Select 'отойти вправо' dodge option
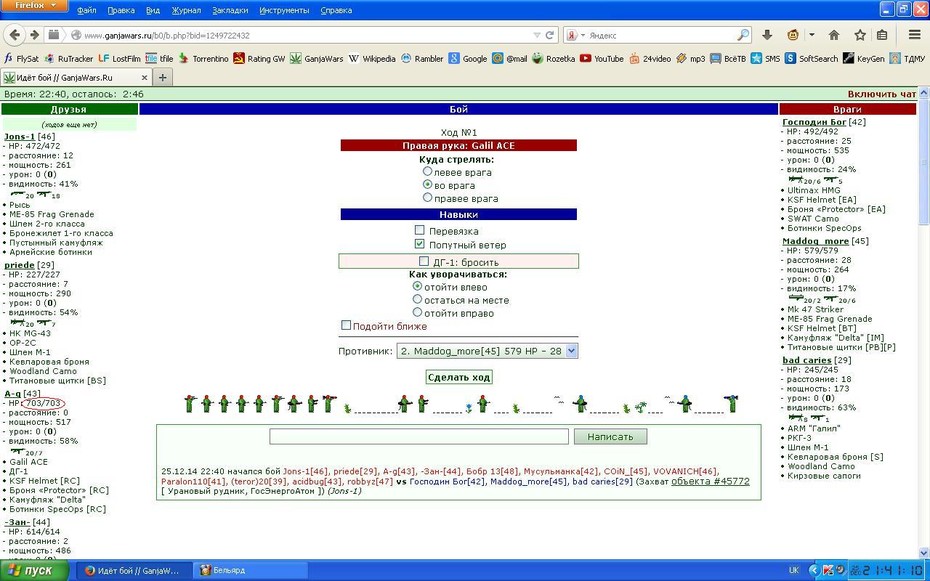 417,312
